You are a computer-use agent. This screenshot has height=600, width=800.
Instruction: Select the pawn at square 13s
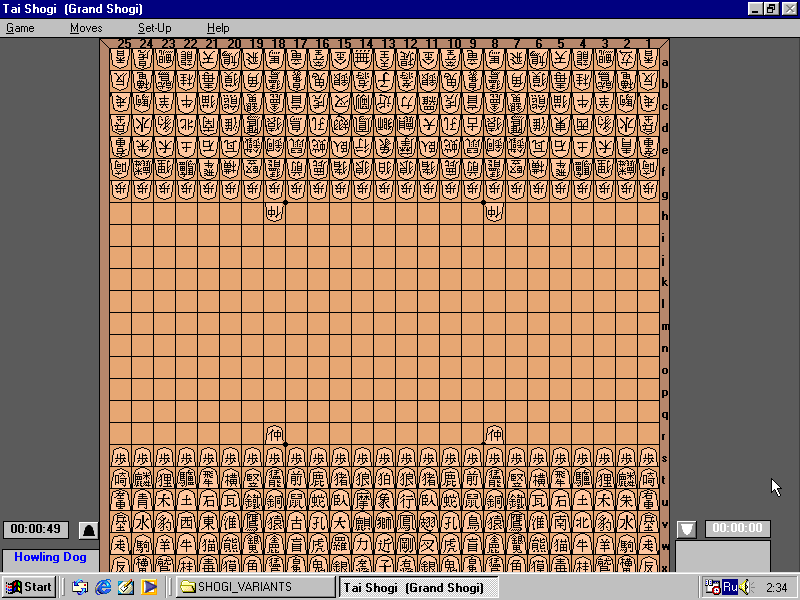(x=385, y=457)
